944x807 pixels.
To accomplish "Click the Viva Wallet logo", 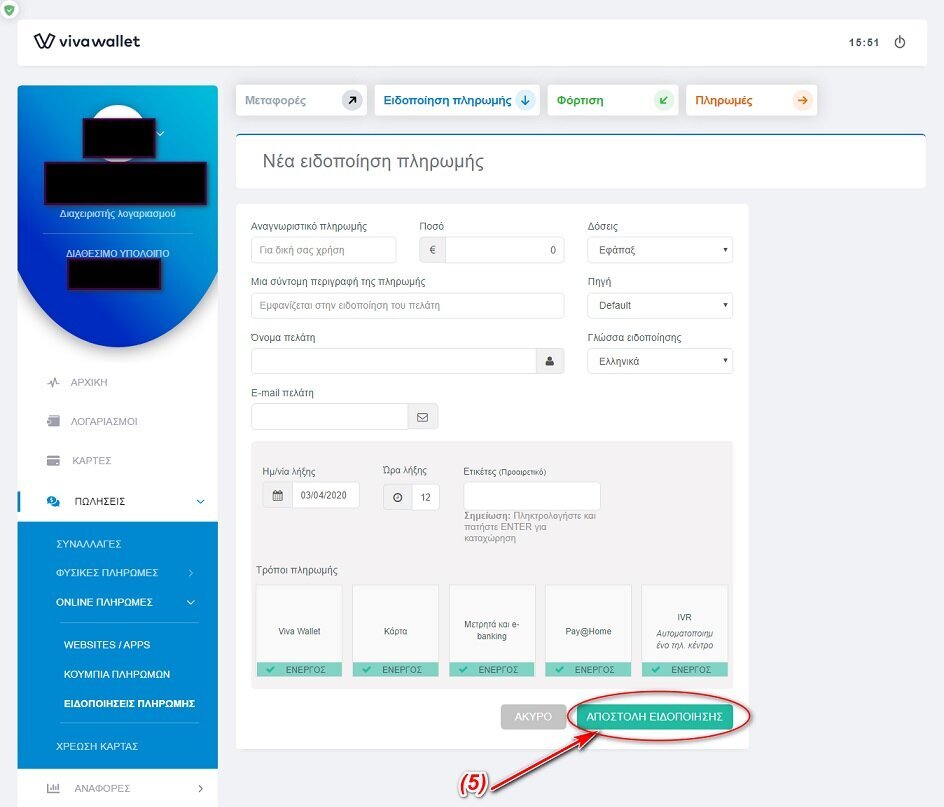I will click(x=87, y=41).
